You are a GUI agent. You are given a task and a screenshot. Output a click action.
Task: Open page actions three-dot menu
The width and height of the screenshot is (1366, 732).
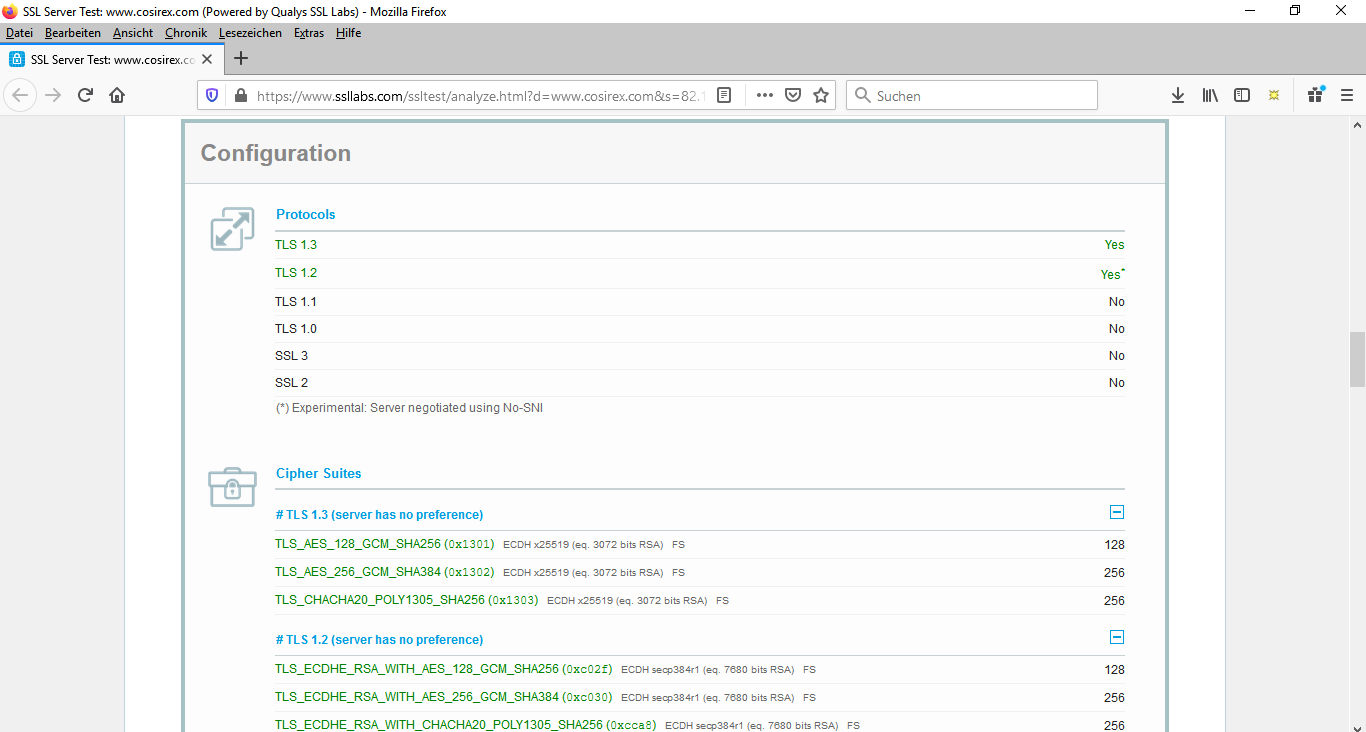tap(765, 95)
